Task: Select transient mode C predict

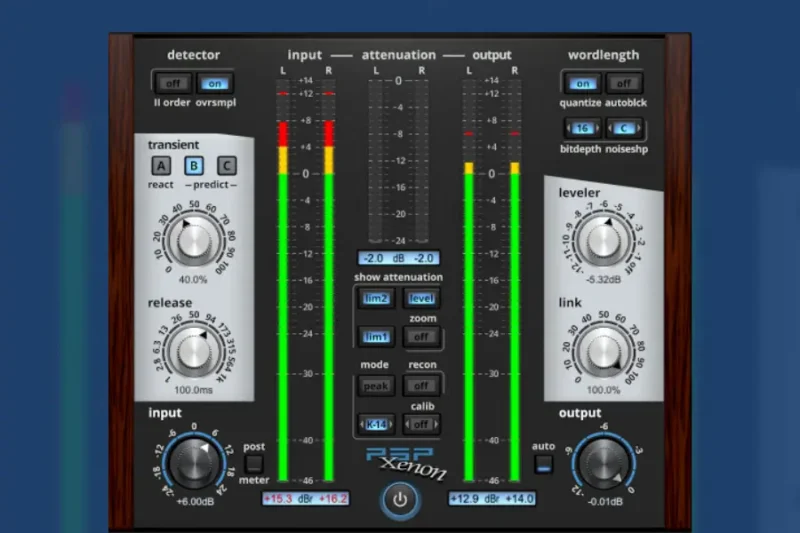Action: tap(227, 166)
